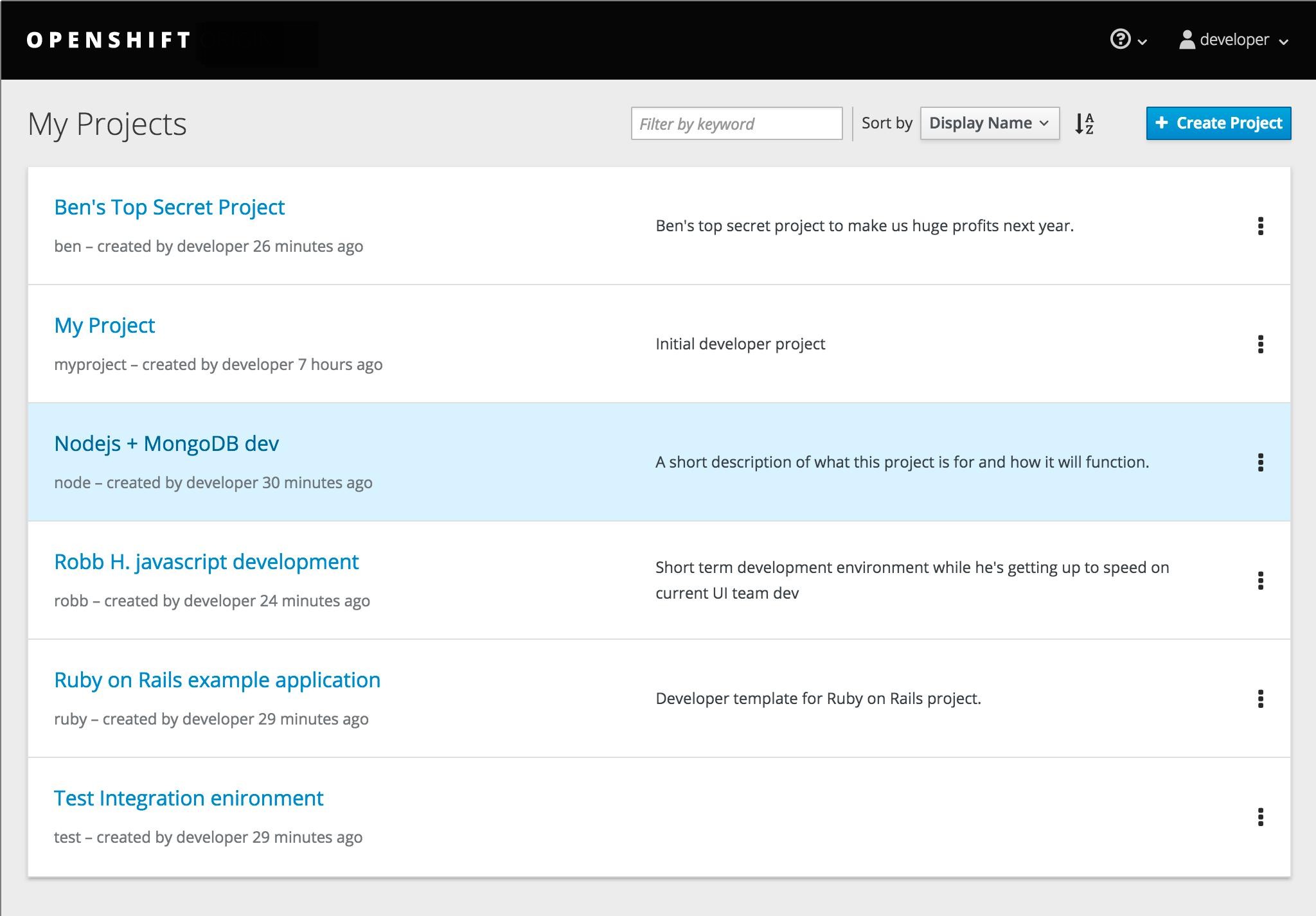Click 'ben – created by developer 26 minutes ago'
This screenshot has width=1316, height=916.
[x=209, y=247]
